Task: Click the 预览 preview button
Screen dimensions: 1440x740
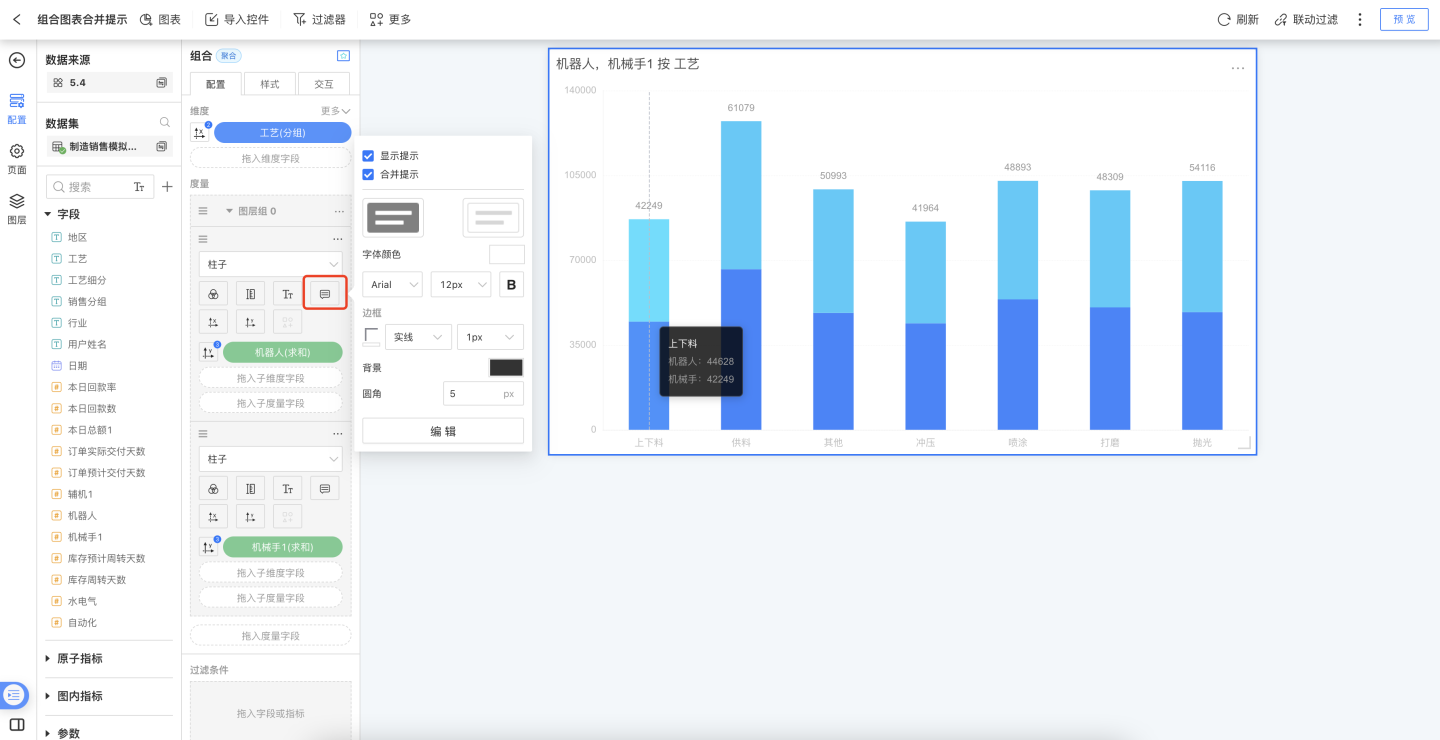Action: pyautogui.click(x=1404, y=19)
